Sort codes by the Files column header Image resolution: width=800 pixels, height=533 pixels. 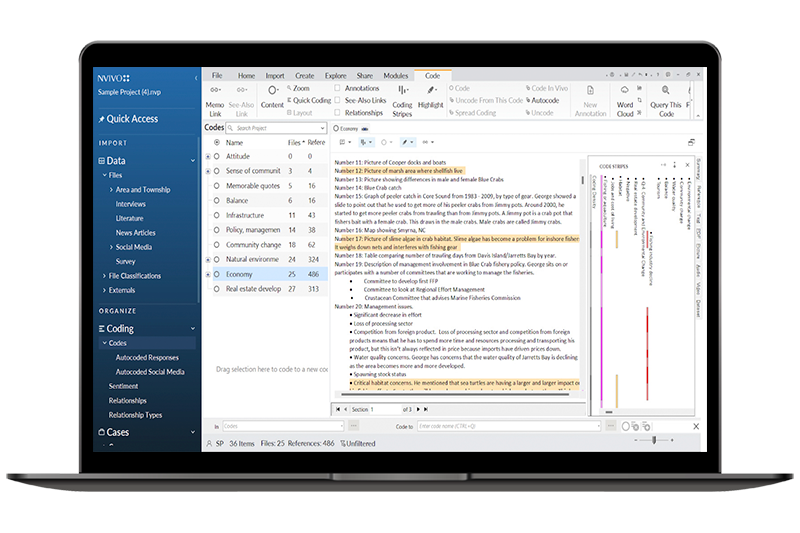tap(294, 143)
